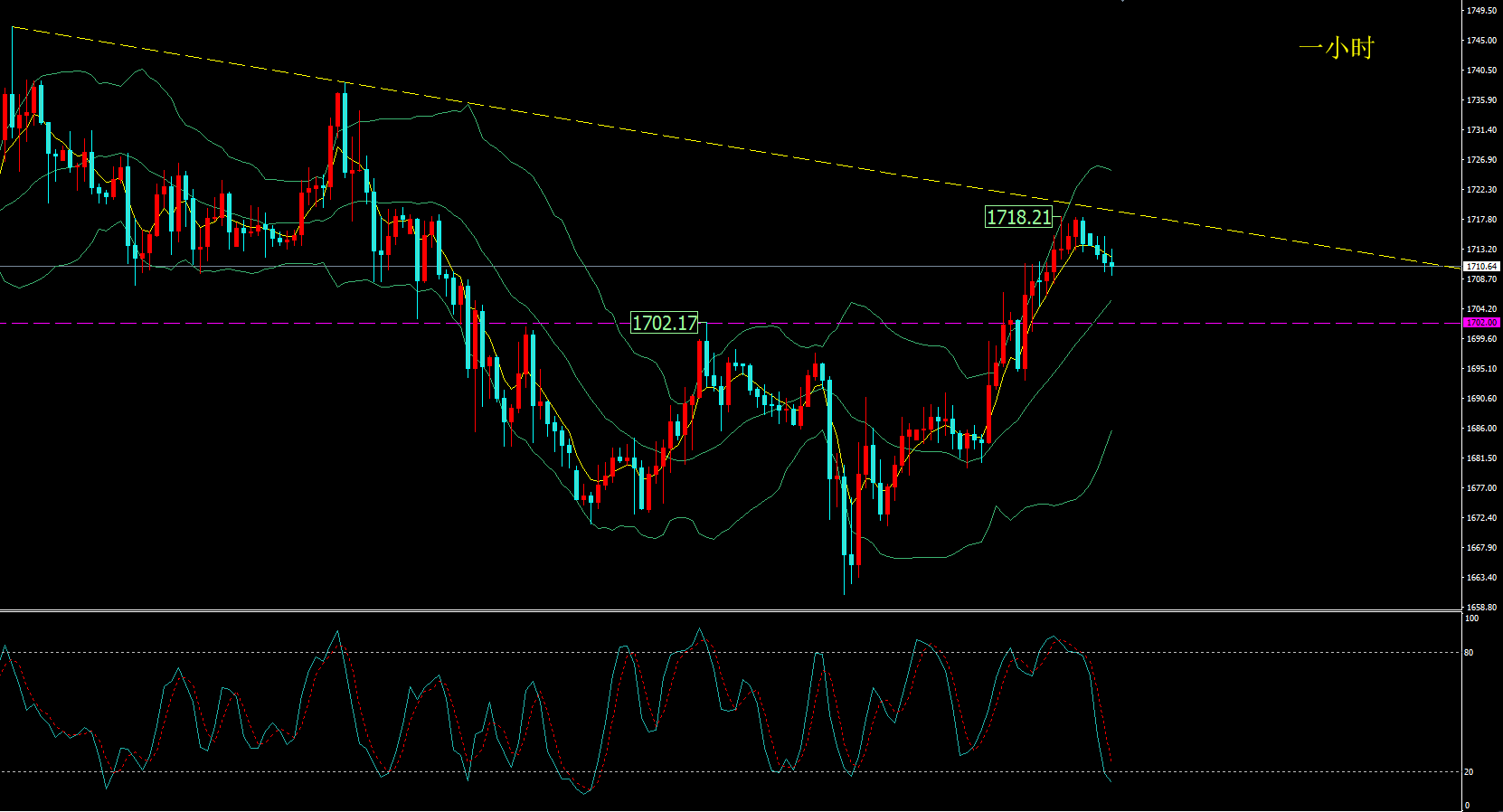Click the 1731.40 label on price axis
The image size is (1503, 812).
tap(1480, 130)
